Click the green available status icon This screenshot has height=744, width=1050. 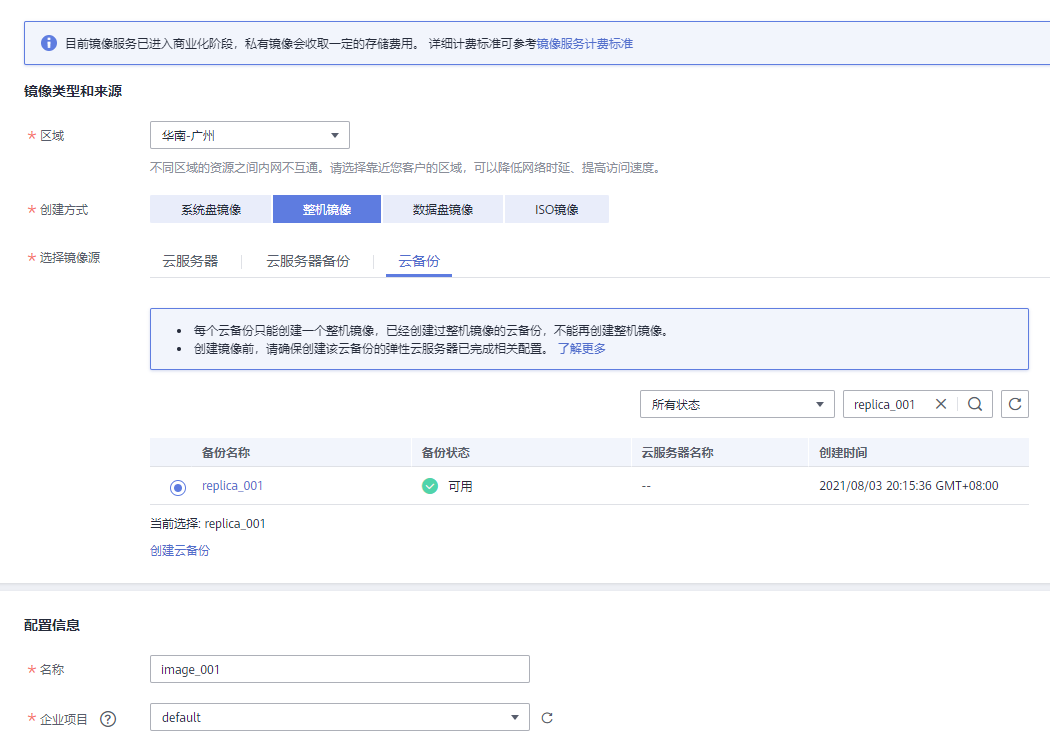coord(430,486)
